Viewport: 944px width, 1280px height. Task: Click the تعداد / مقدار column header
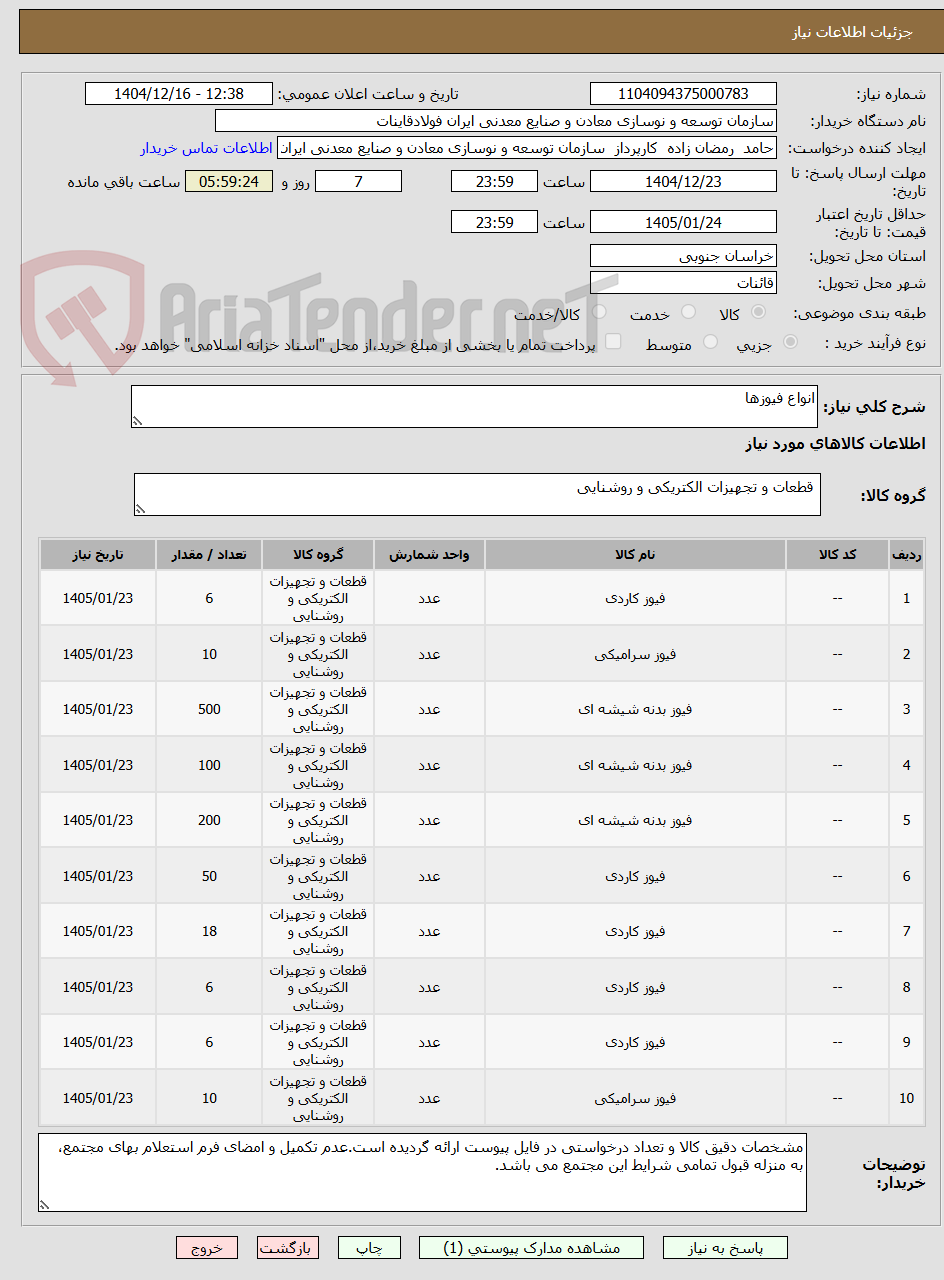209,554
